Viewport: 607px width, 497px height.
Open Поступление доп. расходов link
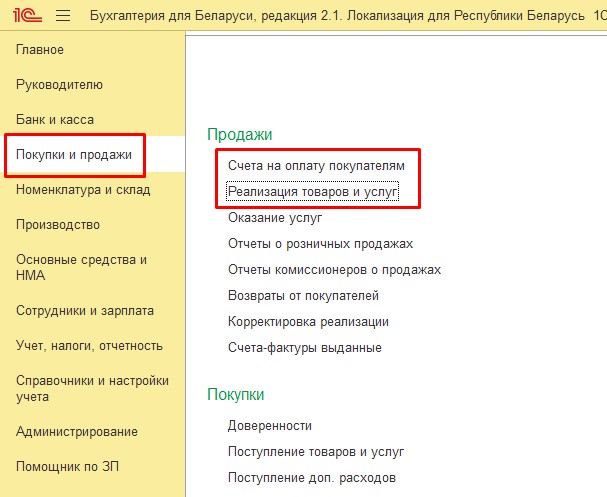point(312,477)
